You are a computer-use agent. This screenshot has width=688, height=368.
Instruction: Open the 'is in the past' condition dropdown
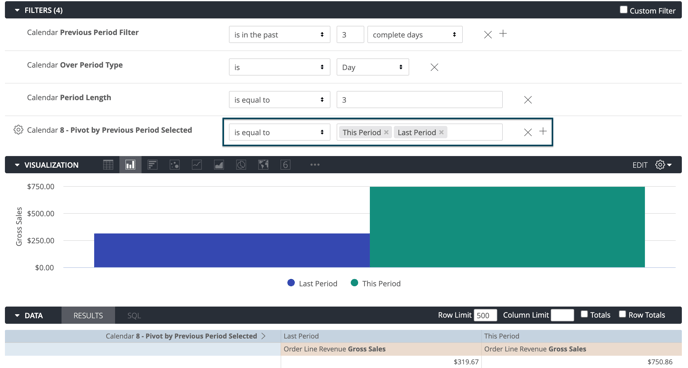pos(280,35)
